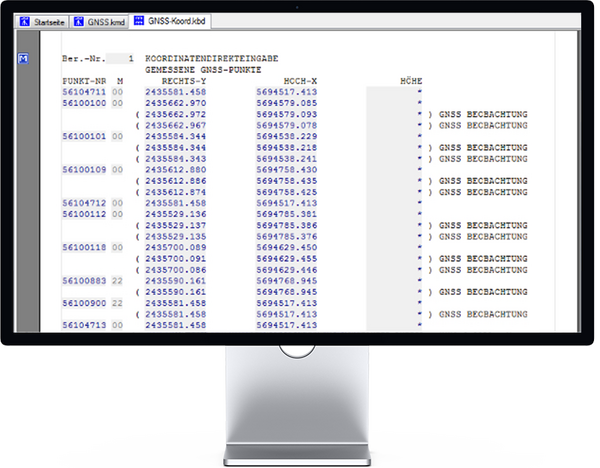Switch to the Startseite tab
Image resolution: width=600 pixels, height=468 pixels.
pos(45,20)
